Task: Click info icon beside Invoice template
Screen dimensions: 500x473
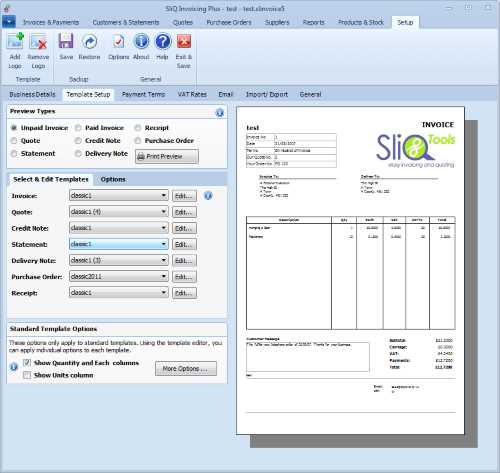Action: tap(208, 196)
